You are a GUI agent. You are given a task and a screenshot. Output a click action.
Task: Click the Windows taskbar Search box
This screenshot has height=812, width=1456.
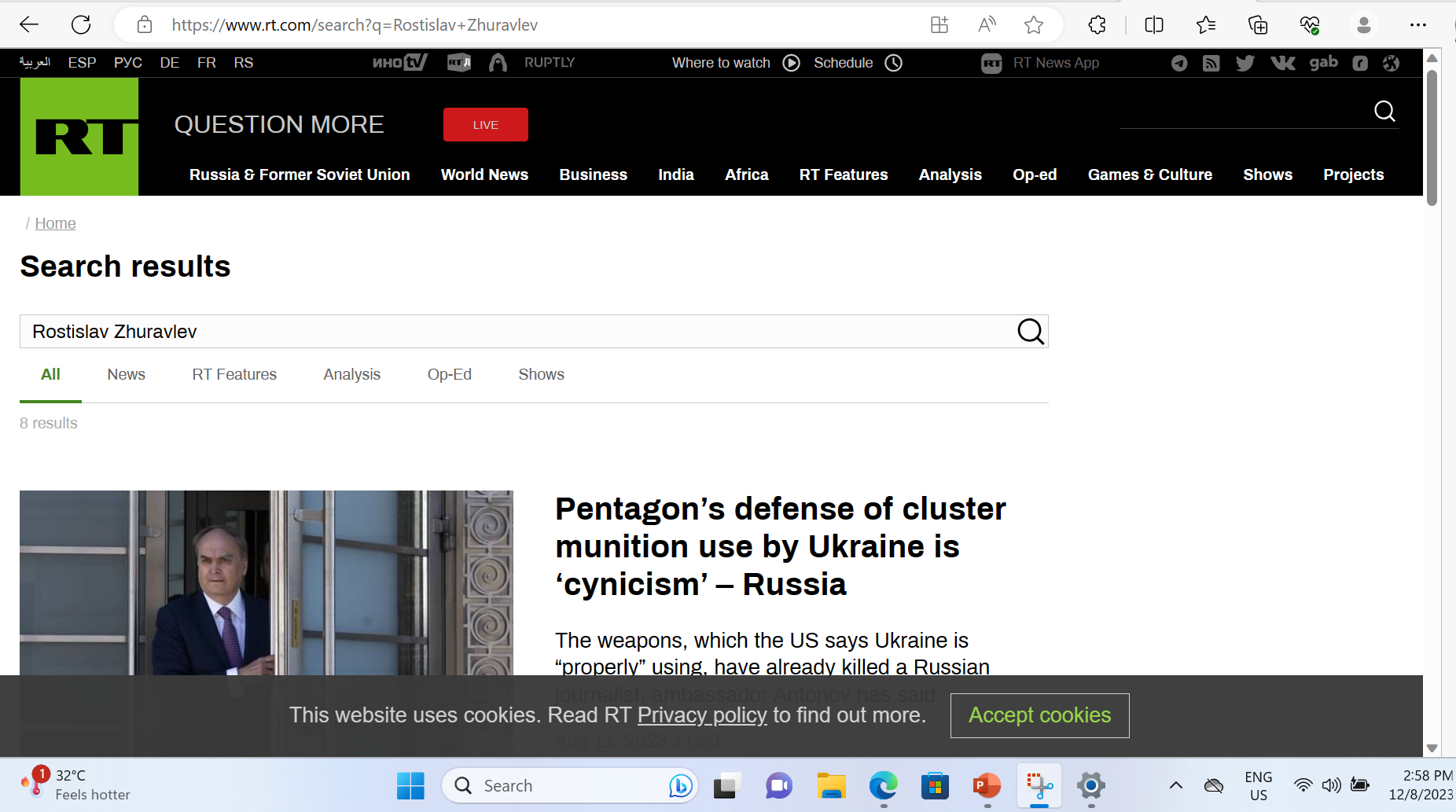570,785
